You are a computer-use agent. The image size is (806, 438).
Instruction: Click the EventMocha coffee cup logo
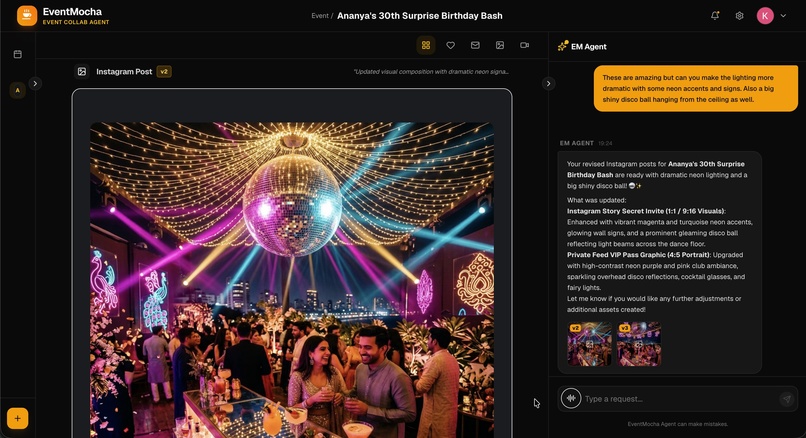(27, 16)
